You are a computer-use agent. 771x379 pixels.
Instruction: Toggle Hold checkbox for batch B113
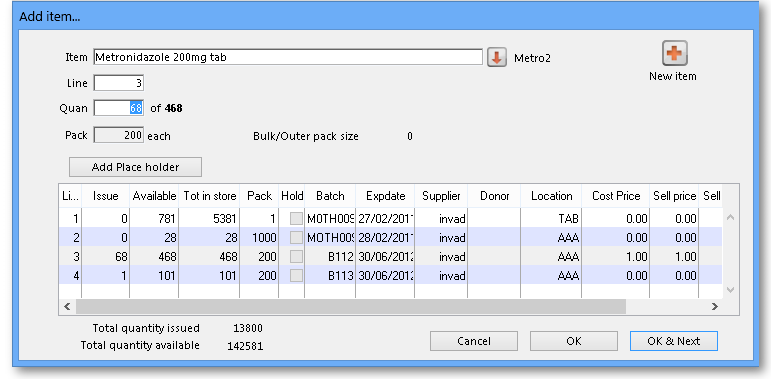[x=296, y=275]
